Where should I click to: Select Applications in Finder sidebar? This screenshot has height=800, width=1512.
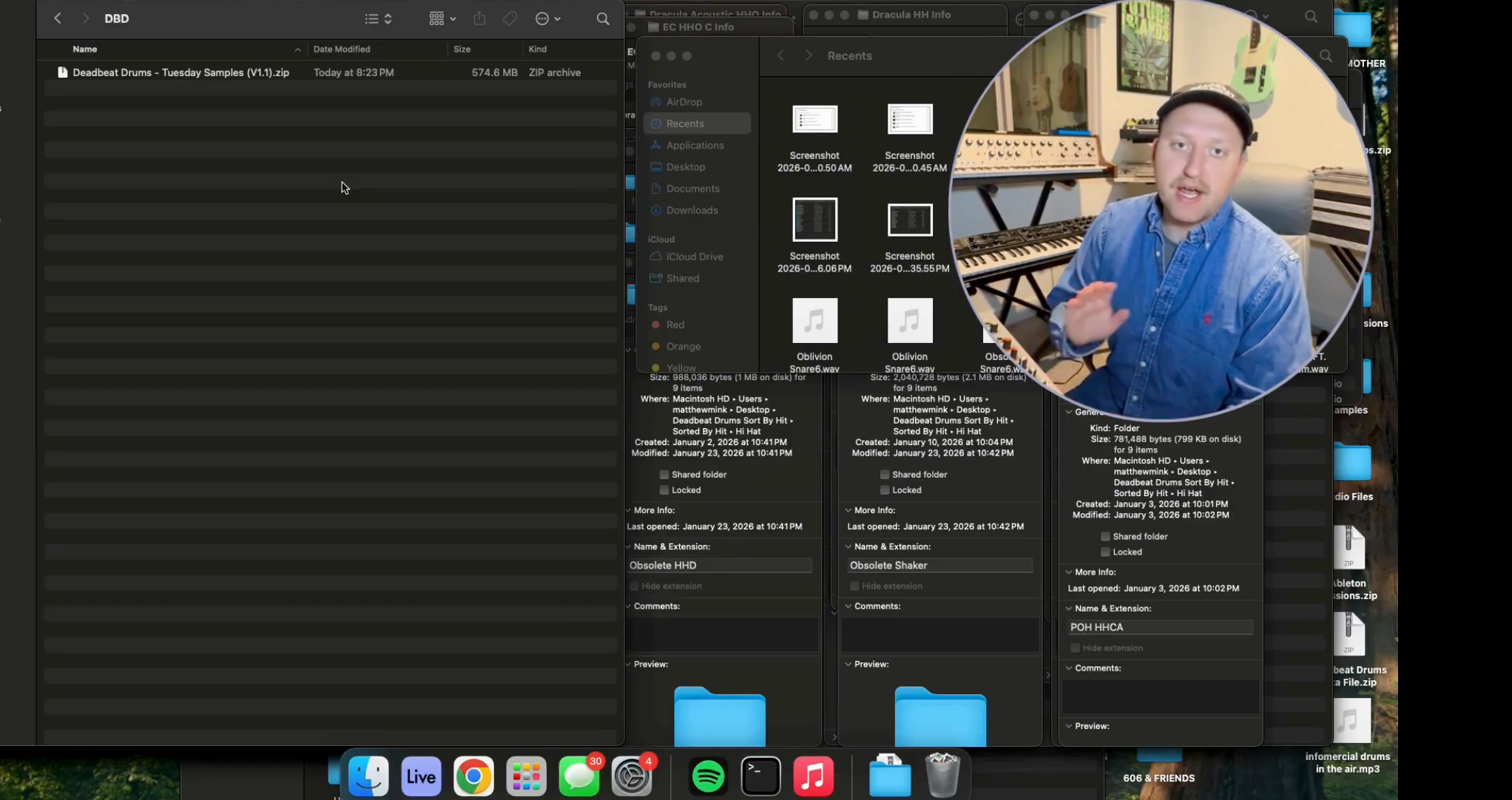click(694, 146)
